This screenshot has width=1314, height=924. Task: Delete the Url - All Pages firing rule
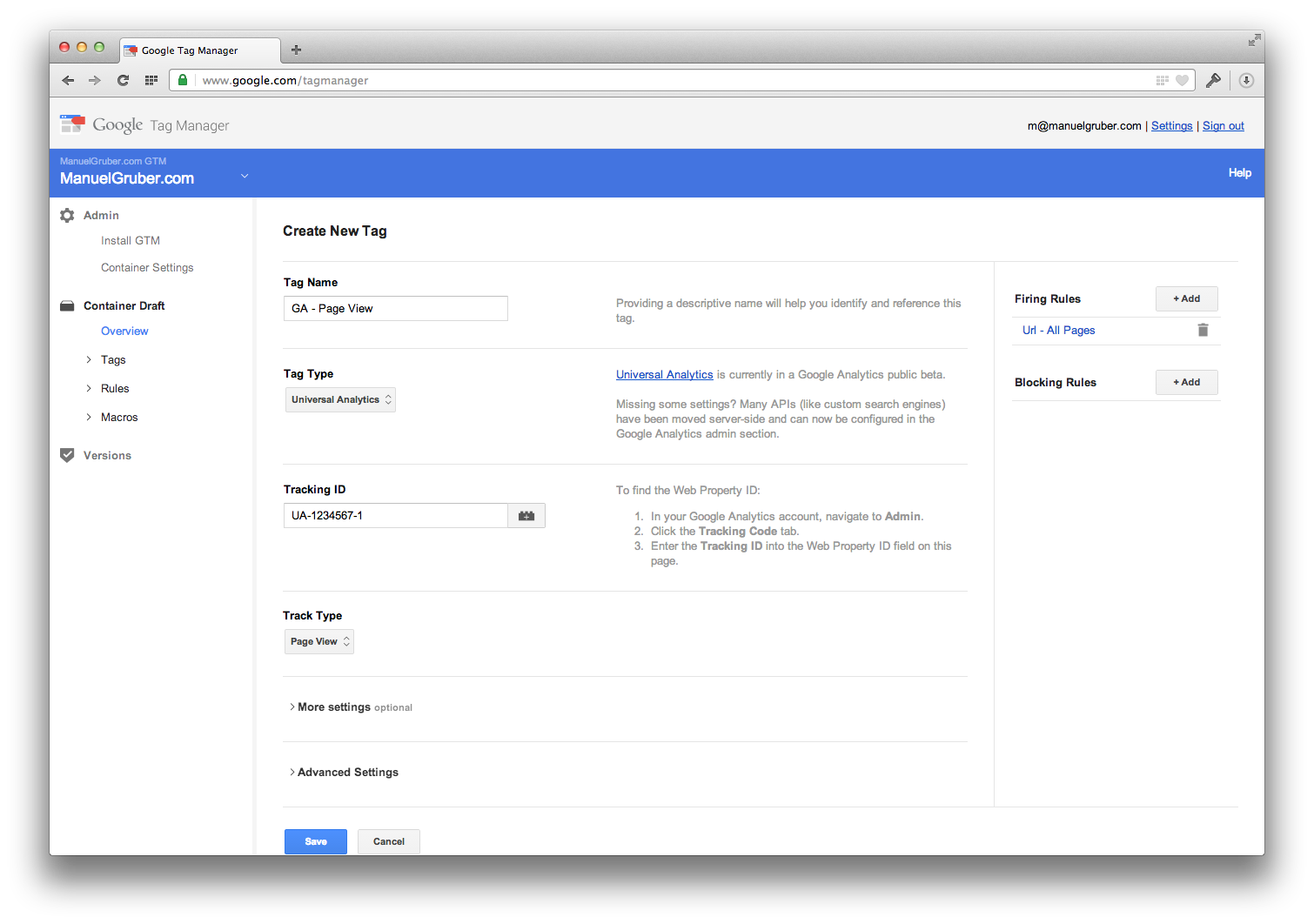(x=1203, y=330)
